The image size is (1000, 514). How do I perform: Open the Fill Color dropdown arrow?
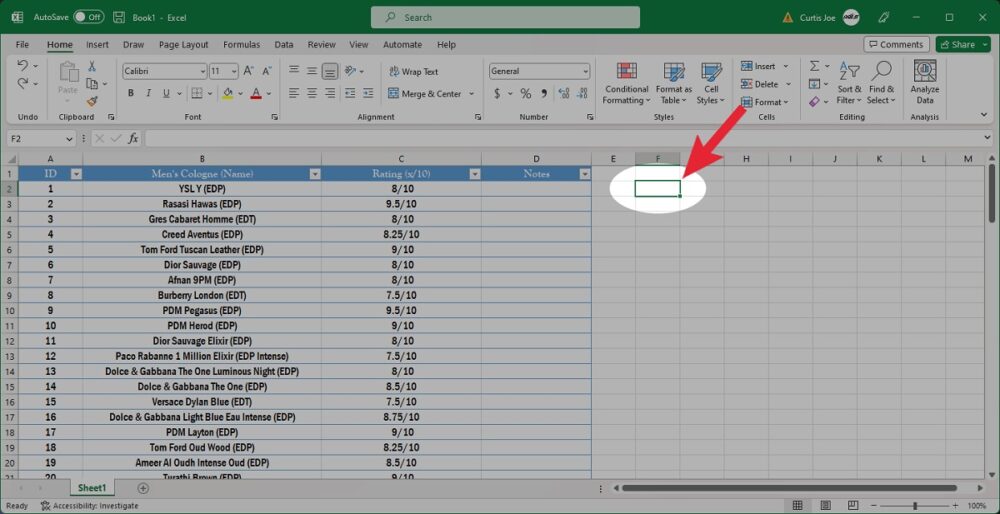[x=240, y=94]
